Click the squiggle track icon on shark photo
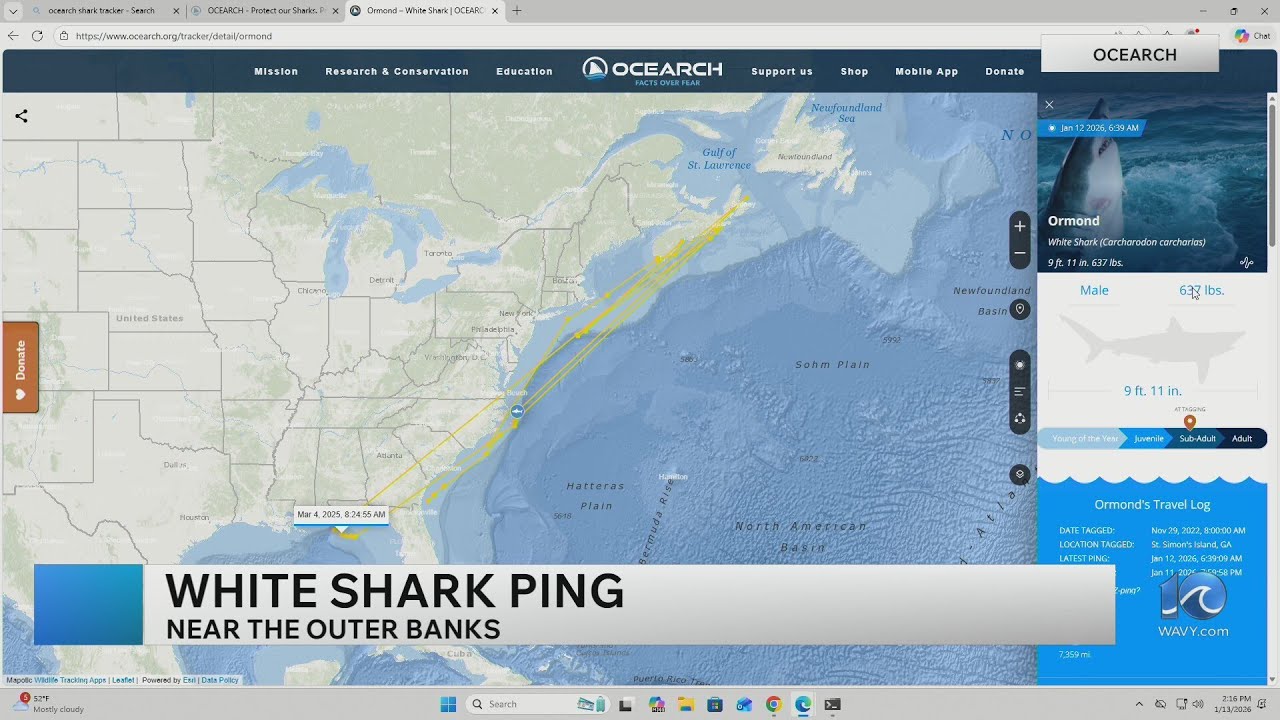The width and height of the screenshot is (1280, 720). (1246, 263)
